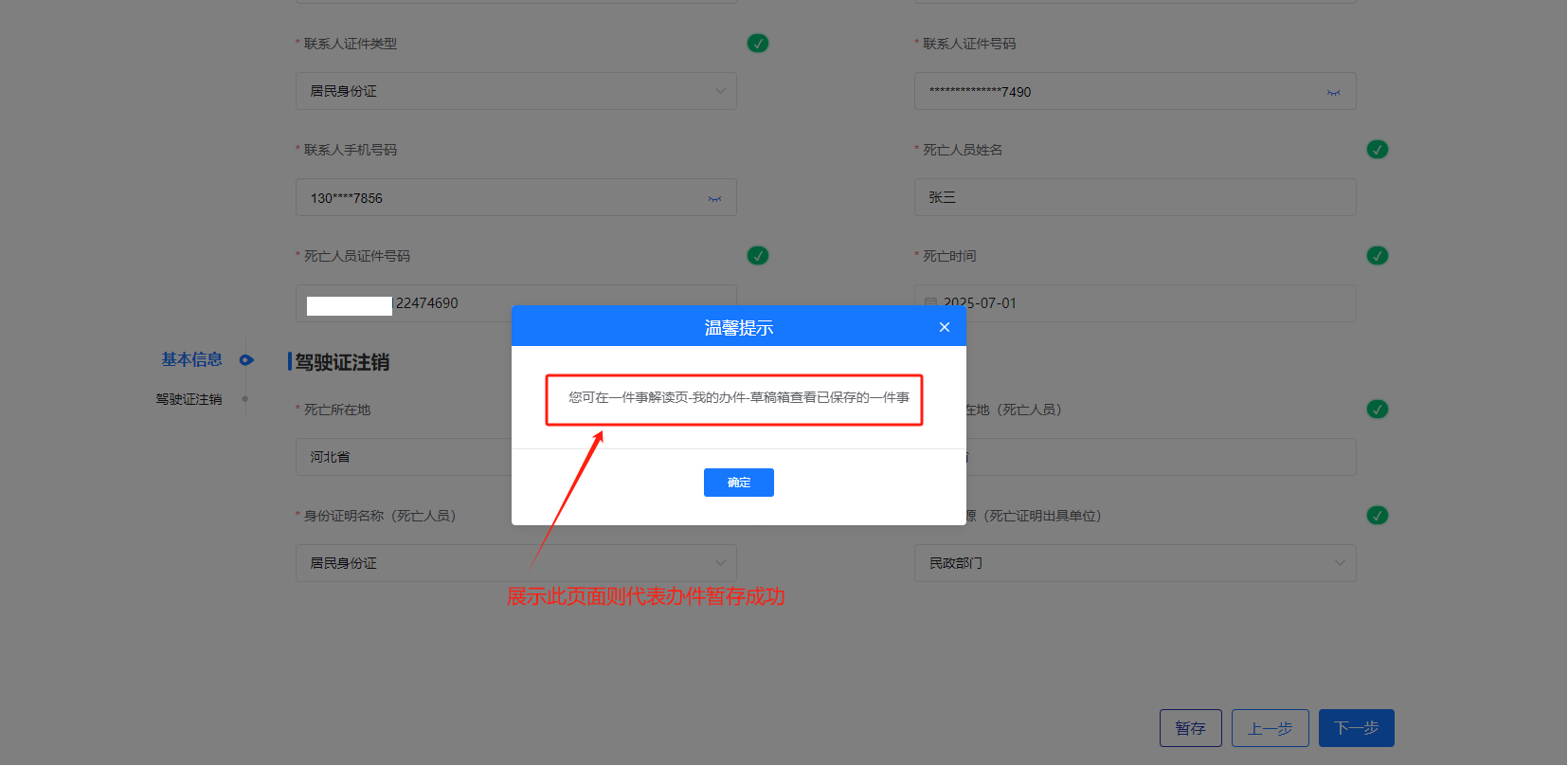Screen dimensions: 1568x766
Task: Reveal the masked 联系人手机号码 value
Action: click(x=714, y=198)
